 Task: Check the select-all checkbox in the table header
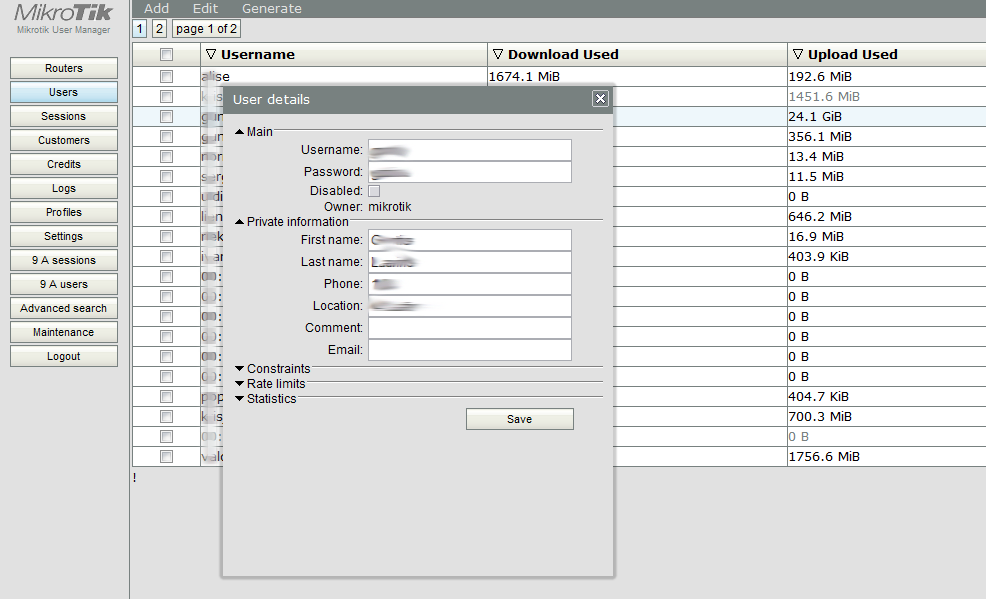coord(166,54)
